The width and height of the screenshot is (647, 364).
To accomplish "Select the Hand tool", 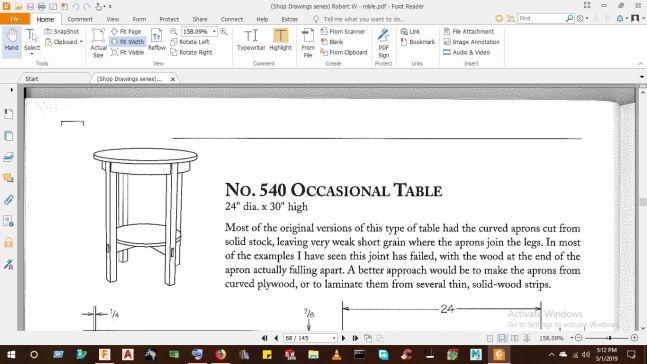I will pos(12,40).
